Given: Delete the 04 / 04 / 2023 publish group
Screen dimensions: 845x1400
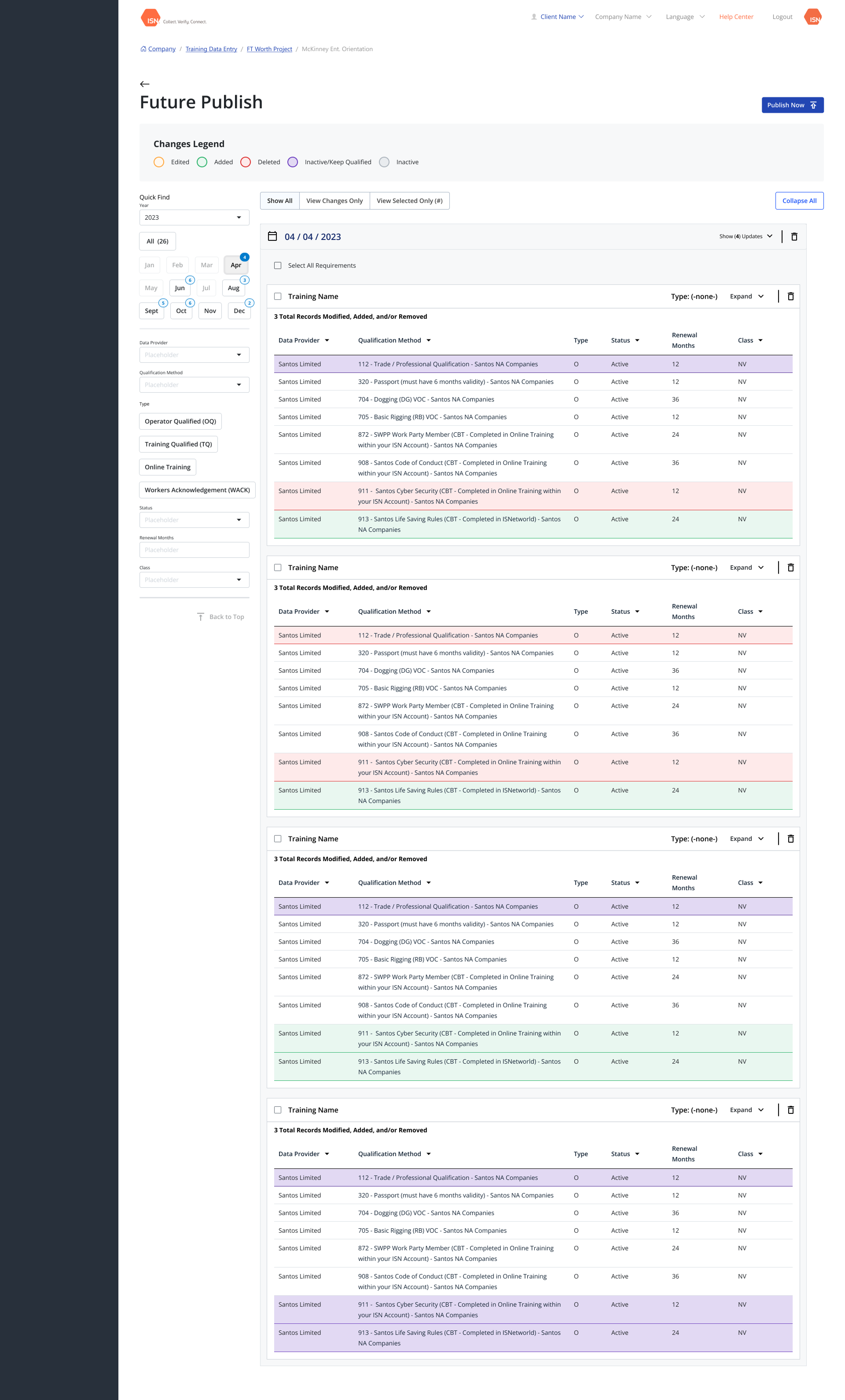Looking at the screenshot, I should pos(794,236).
